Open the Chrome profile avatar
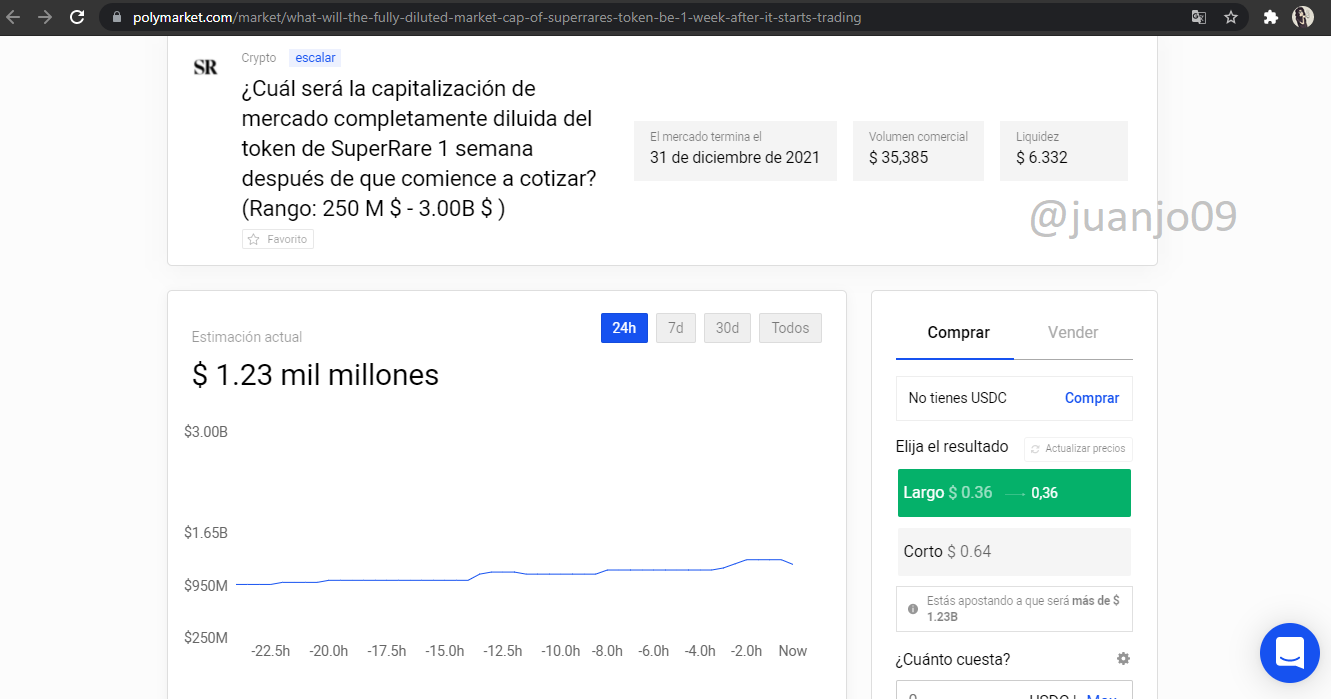The image size is (1331, 699). click(1303, 17)
